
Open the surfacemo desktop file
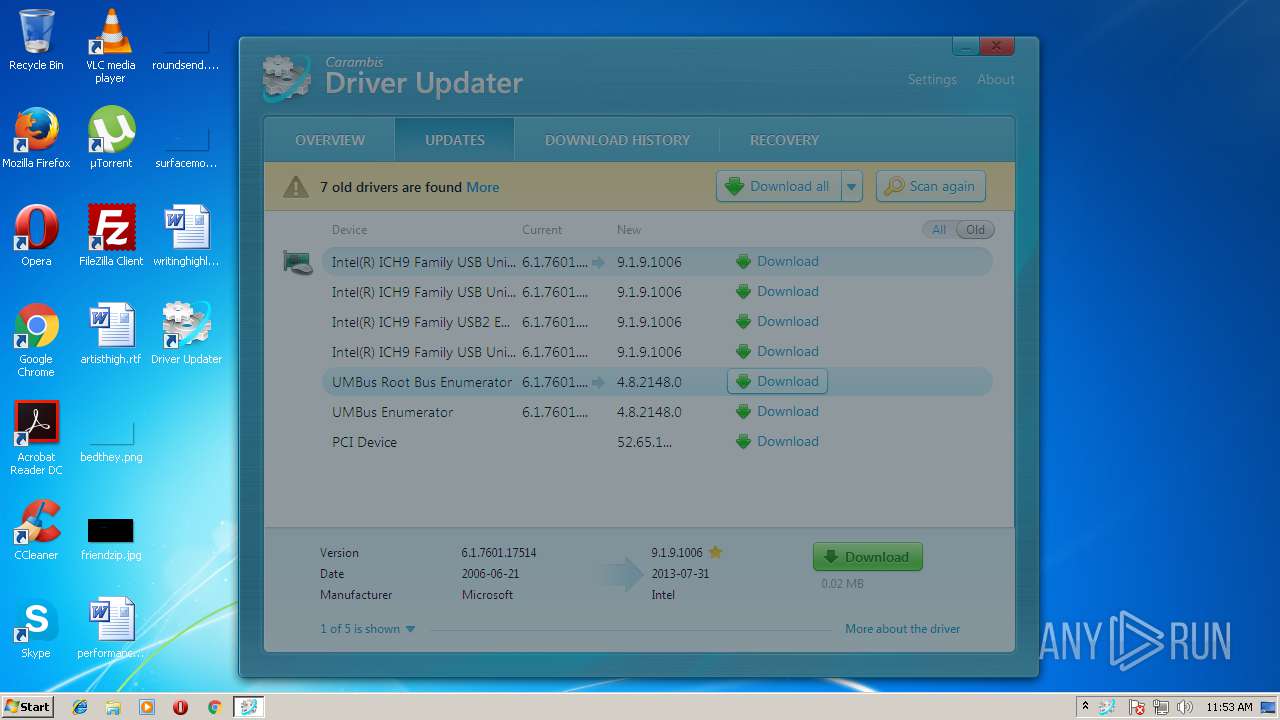coord(186,148)
